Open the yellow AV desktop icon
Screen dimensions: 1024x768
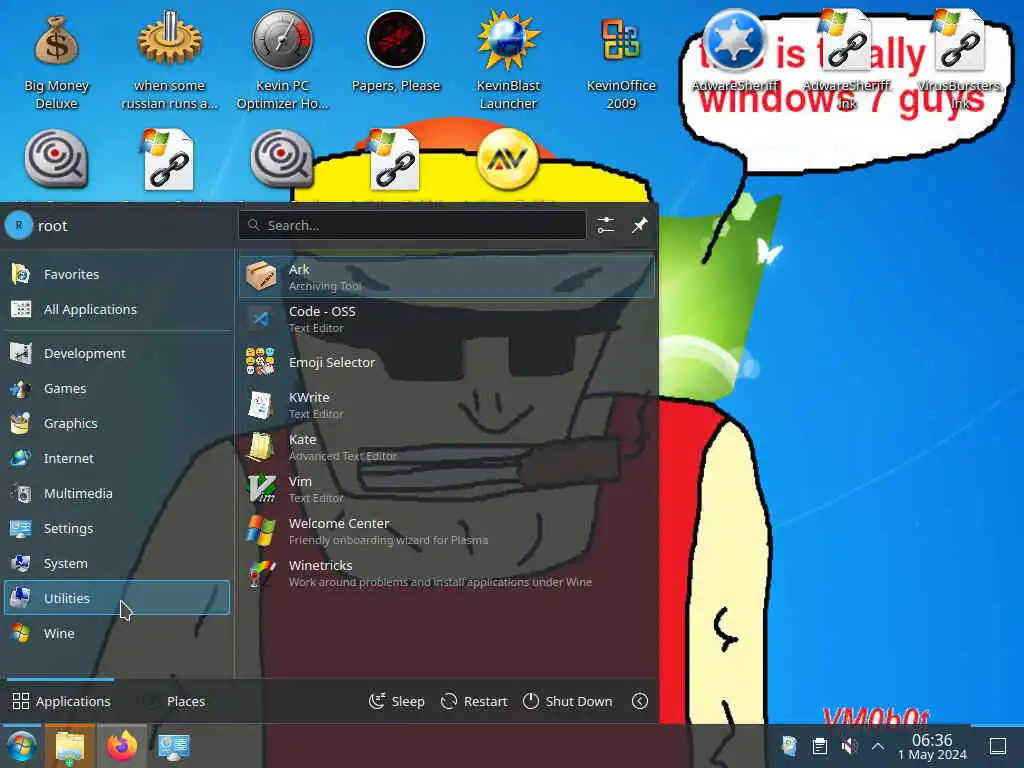coord(508,161)
